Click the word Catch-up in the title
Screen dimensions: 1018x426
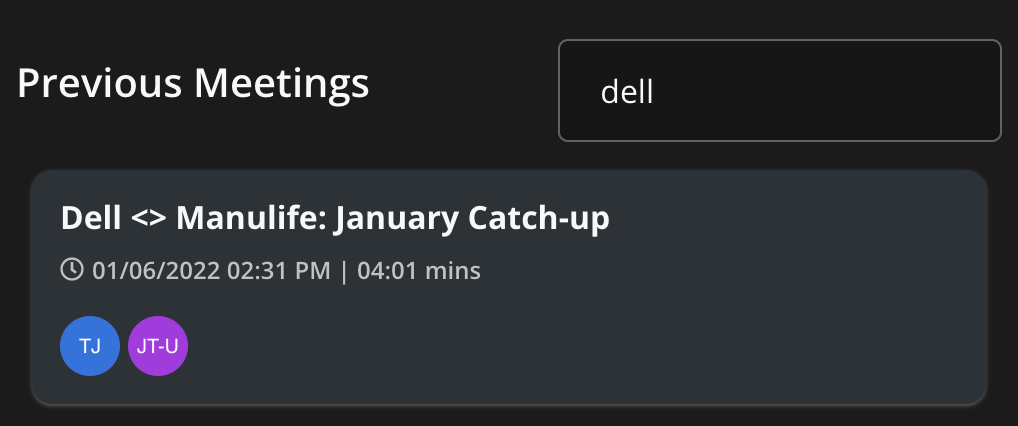538,219
